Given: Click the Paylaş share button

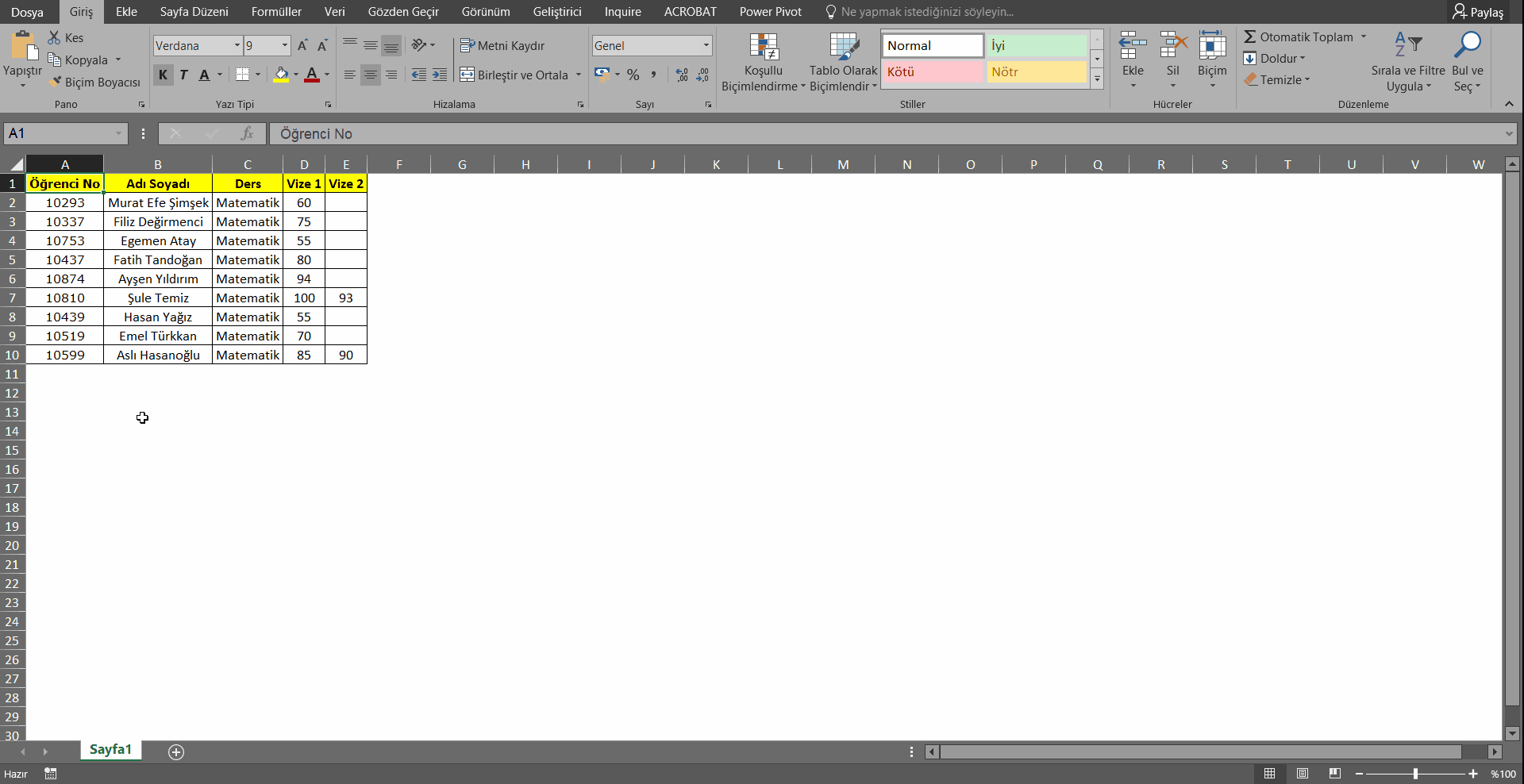Looking at the screenshot, I should 1478,12.
